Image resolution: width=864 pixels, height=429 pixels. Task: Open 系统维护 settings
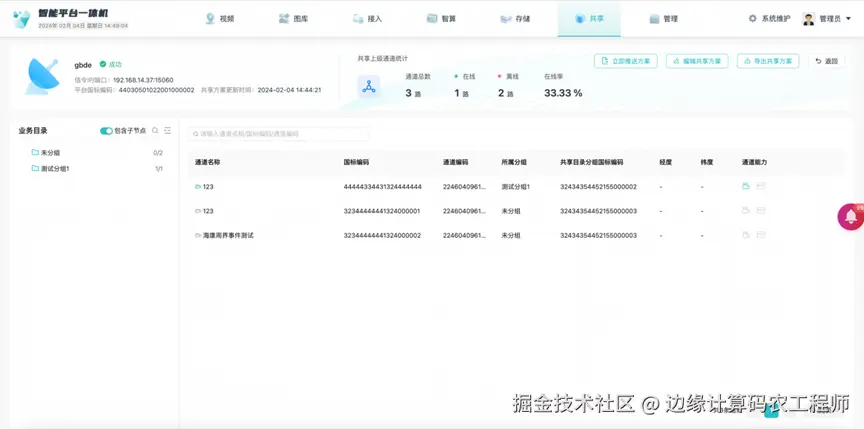[x=769, y=19]
